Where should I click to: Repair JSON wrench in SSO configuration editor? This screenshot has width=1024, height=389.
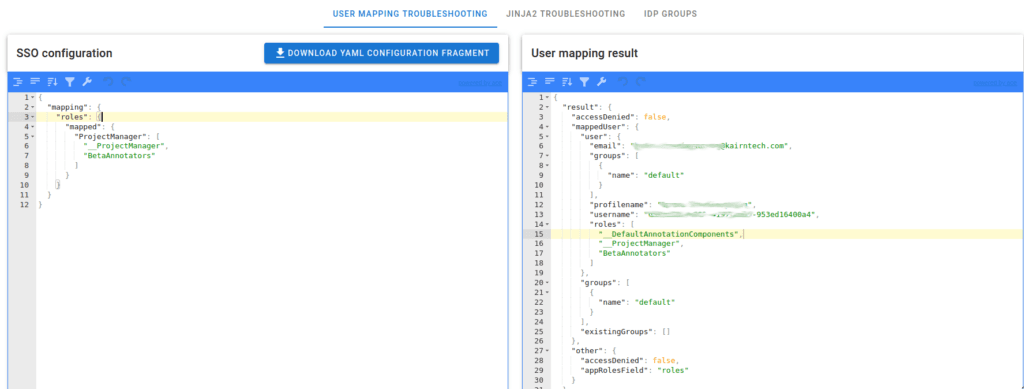click(x=87, y=82)
